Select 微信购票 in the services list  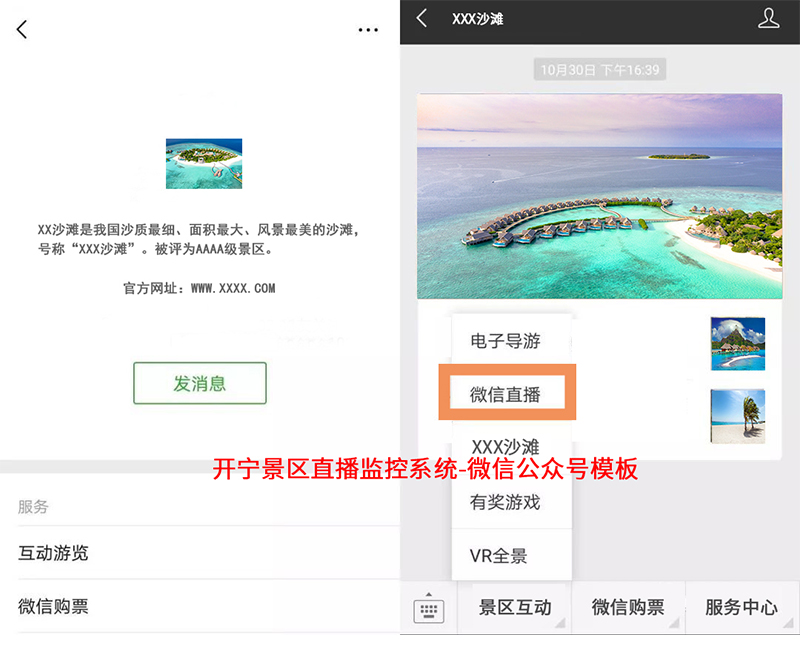click(54, 606)
